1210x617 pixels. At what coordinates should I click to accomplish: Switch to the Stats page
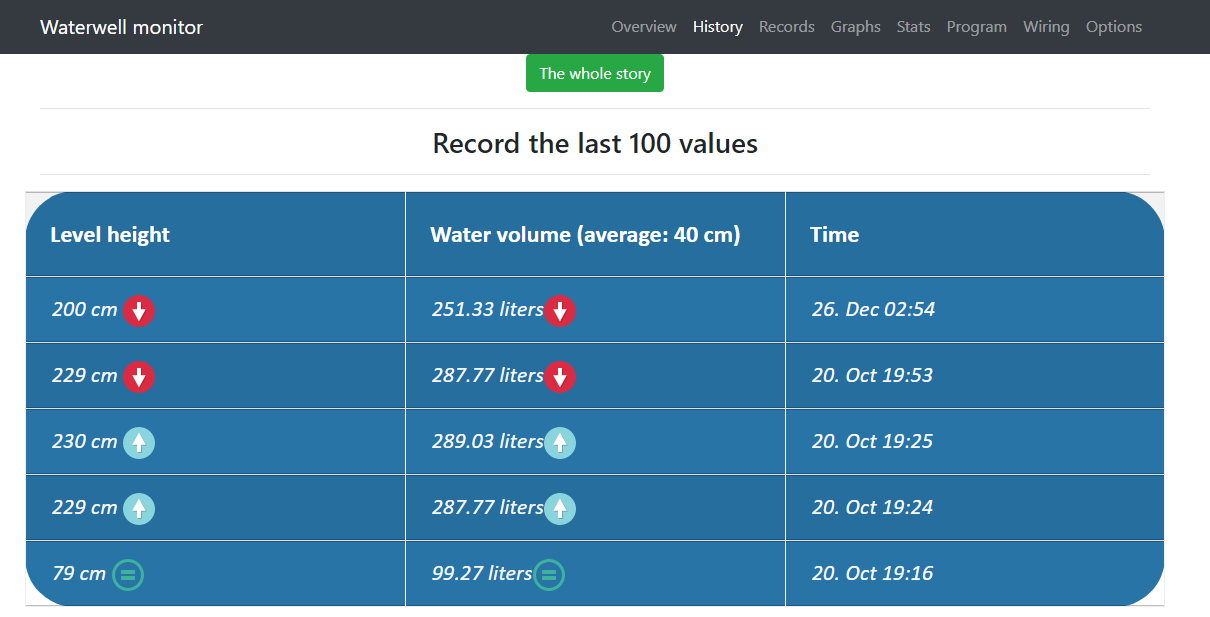913,27
